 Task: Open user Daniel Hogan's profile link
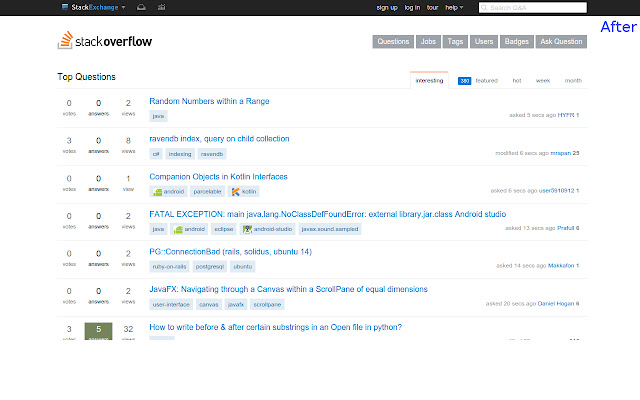click(556, 304)
